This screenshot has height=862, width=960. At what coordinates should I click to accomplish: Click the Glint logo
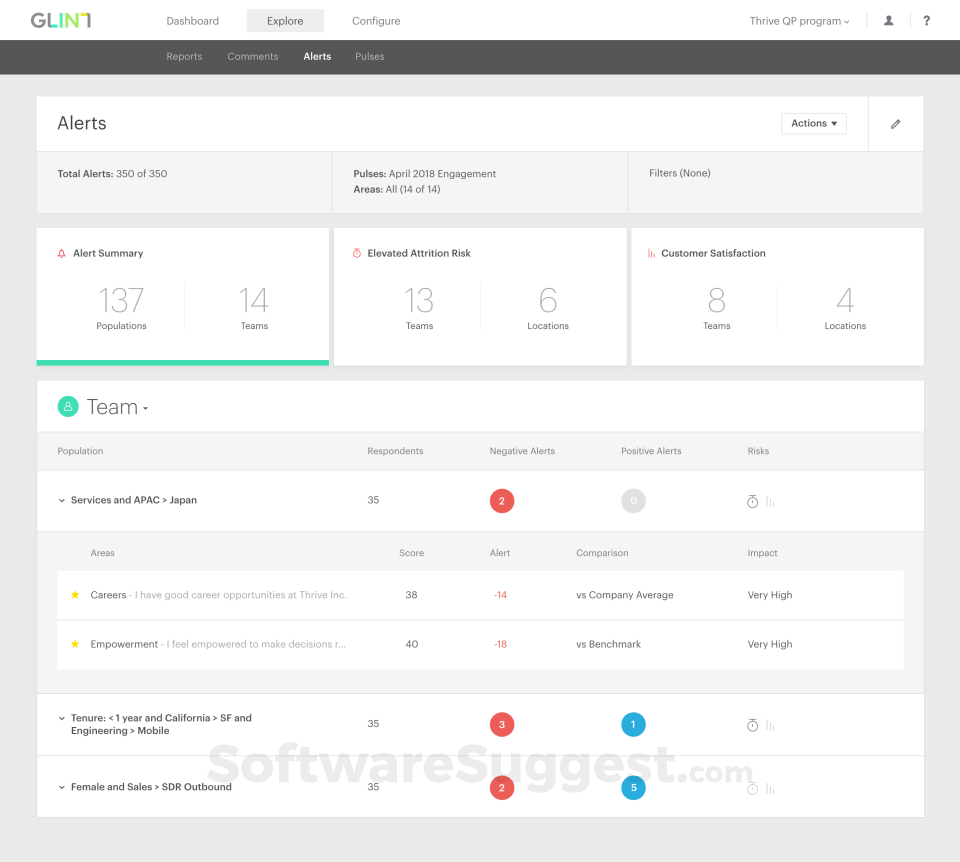click(x=60, y=20)
